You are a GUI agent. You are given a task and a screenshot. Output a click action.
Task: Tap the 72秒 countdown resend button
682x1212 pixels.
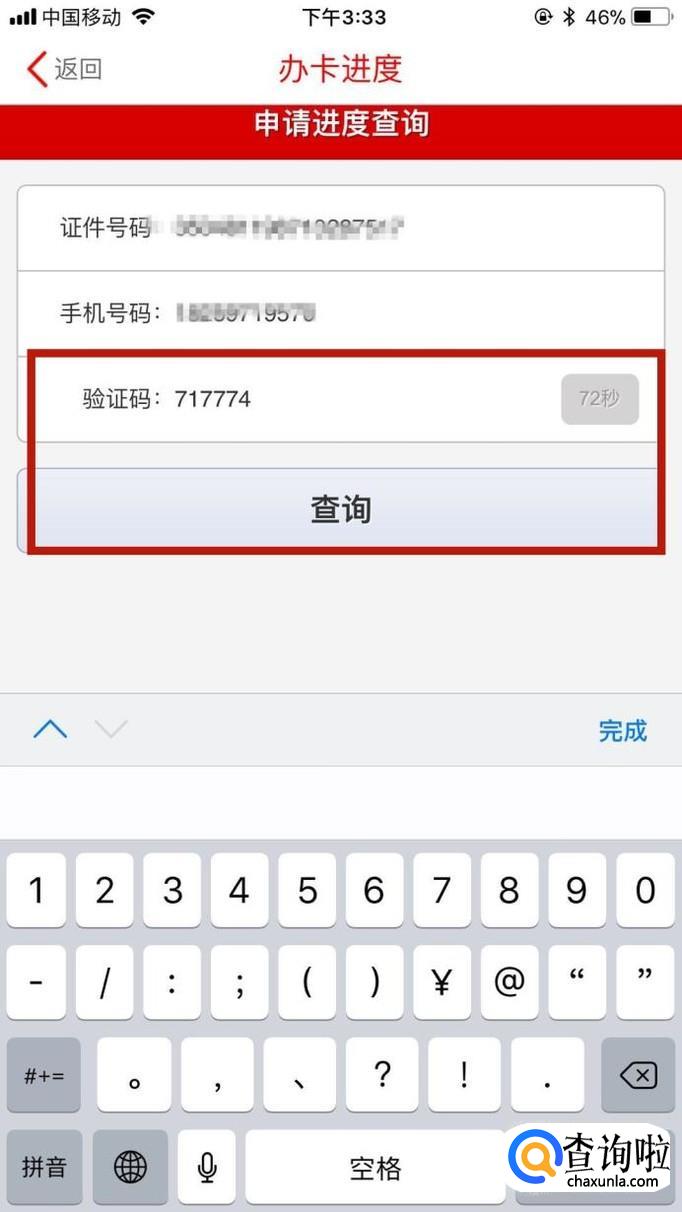point(599,399)
